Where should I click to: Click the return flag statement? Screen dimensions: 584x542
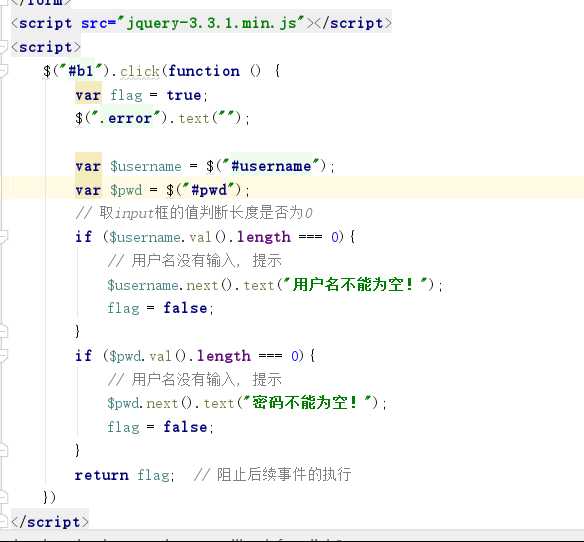[124, 475]
